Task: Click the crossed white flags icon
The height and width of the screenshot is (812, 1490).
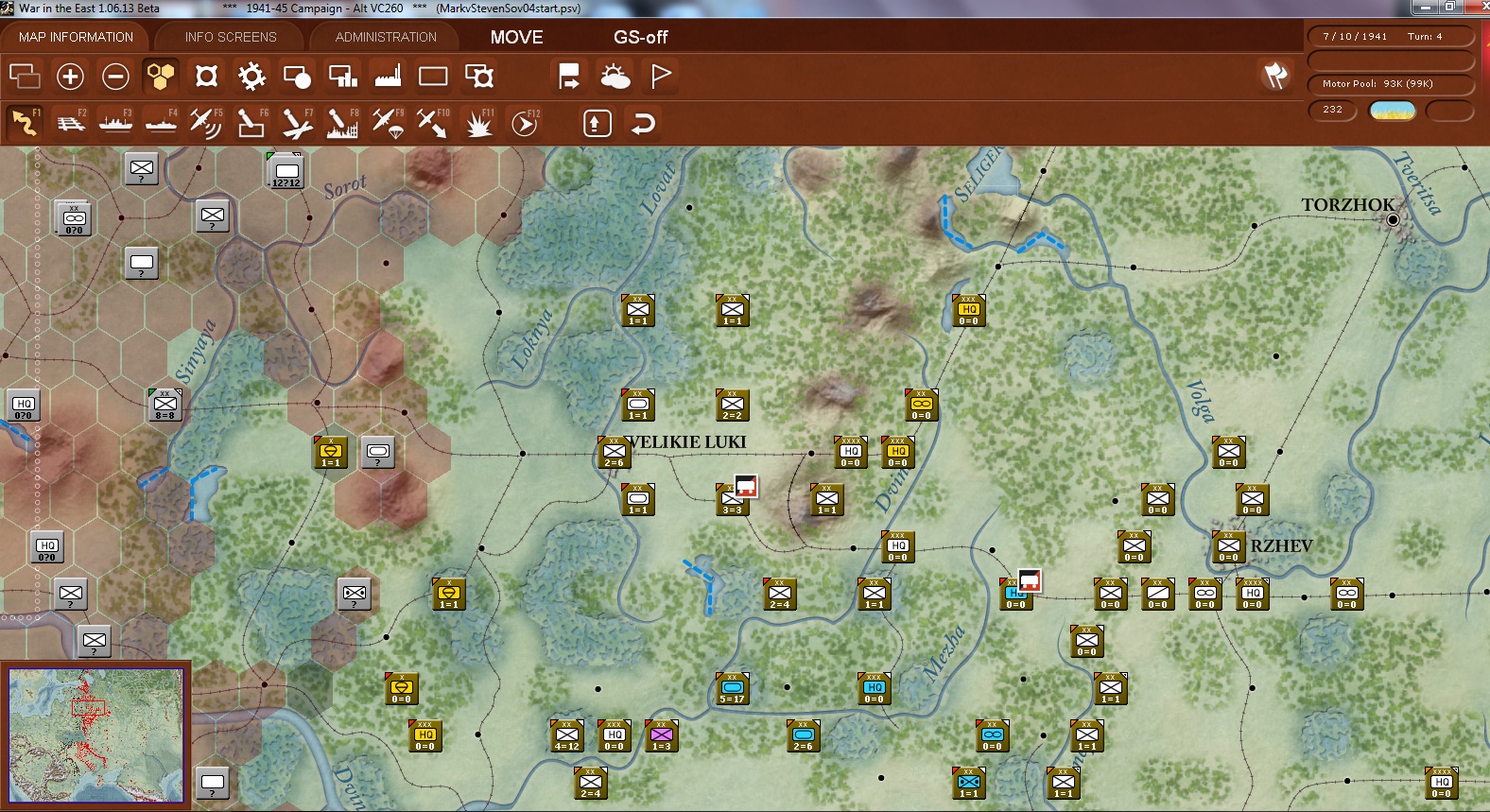Action: pyautogui.click(x=1275, y=76)
